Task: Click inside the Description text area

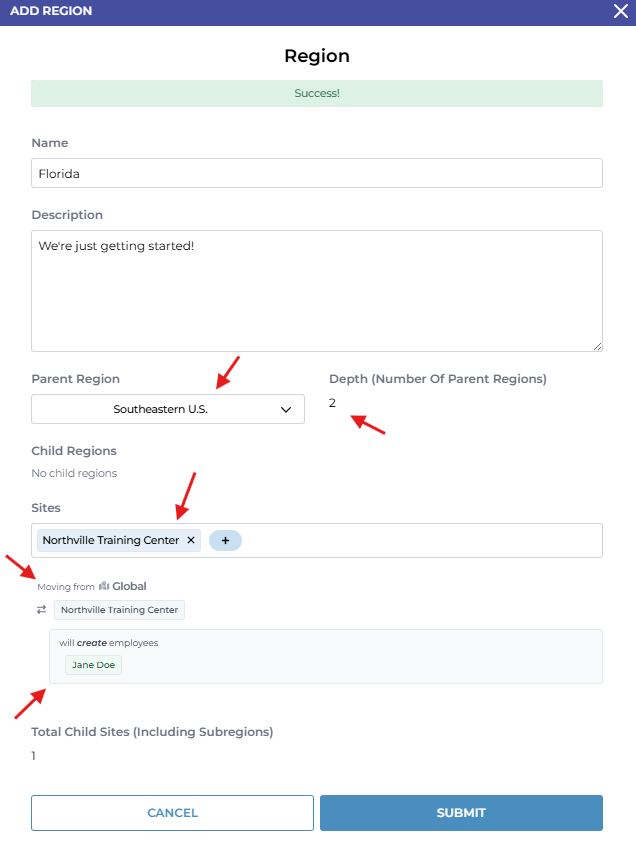Action: pyautogui.click(x=316, y=291)
